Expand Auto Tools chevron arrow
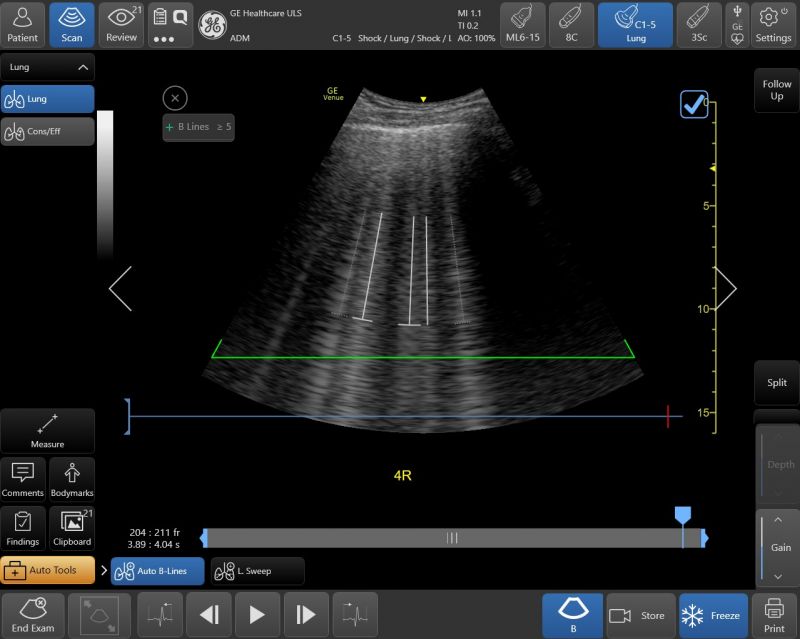Screen dimensions: 800x639 [104, 570]
